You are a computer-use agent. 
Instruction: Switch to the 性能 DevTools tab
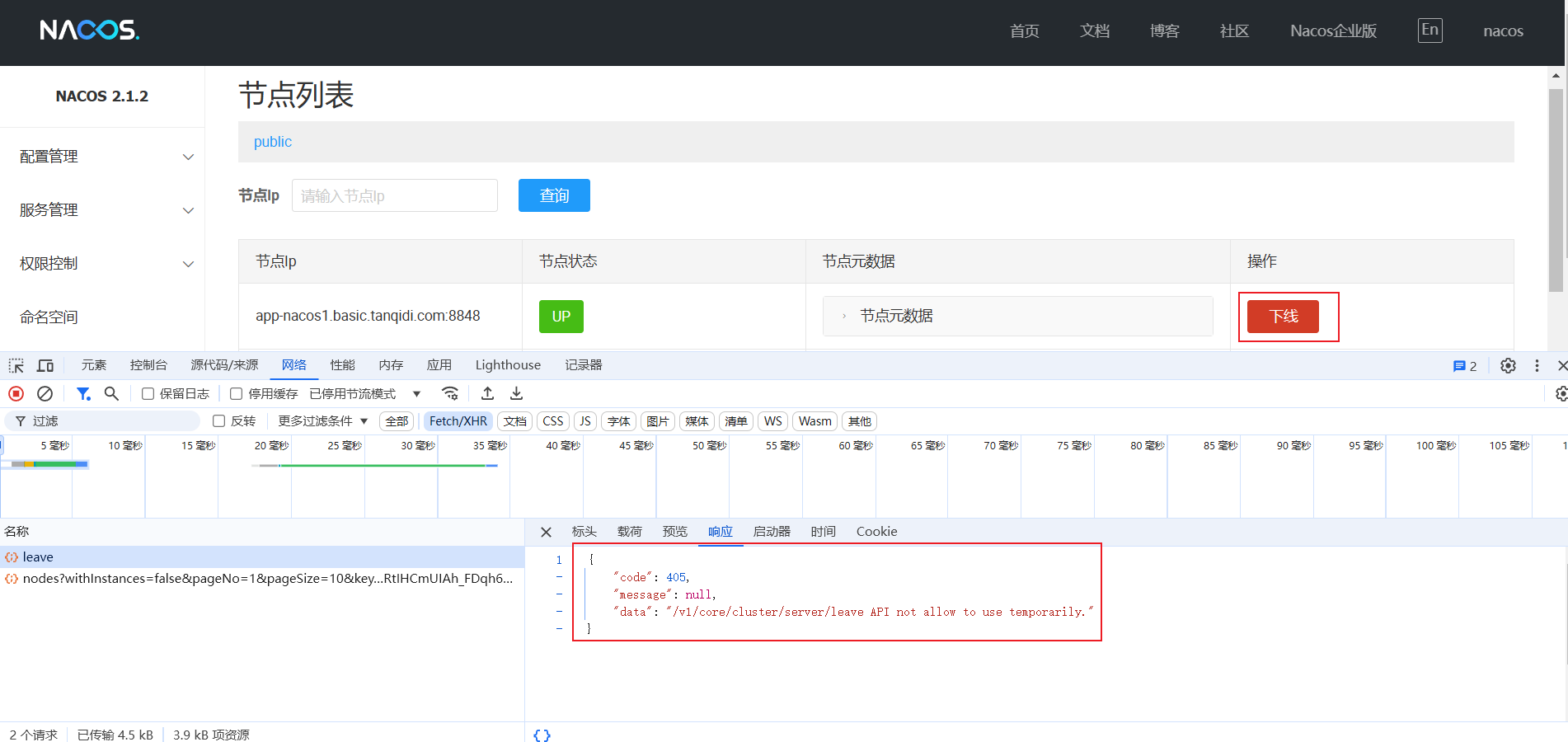pos(342,365)
